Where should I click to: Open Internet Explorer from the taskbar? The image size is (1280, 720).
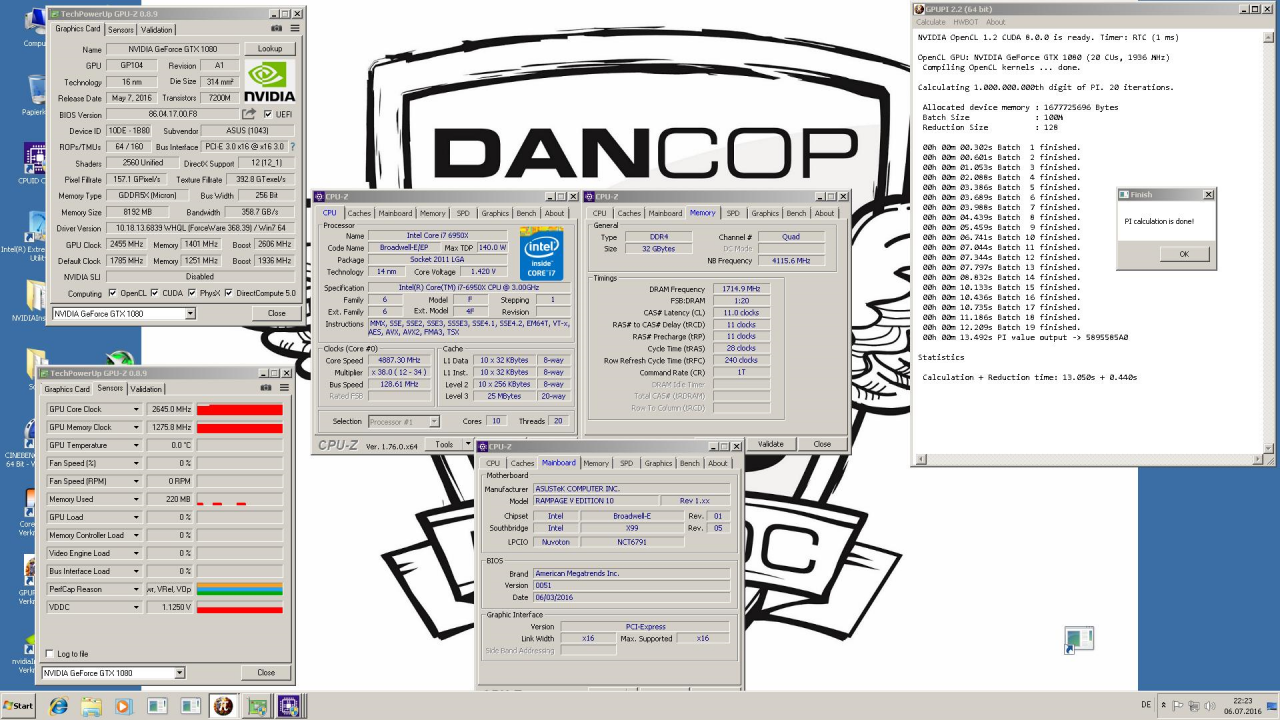click(x=58, y=706)
